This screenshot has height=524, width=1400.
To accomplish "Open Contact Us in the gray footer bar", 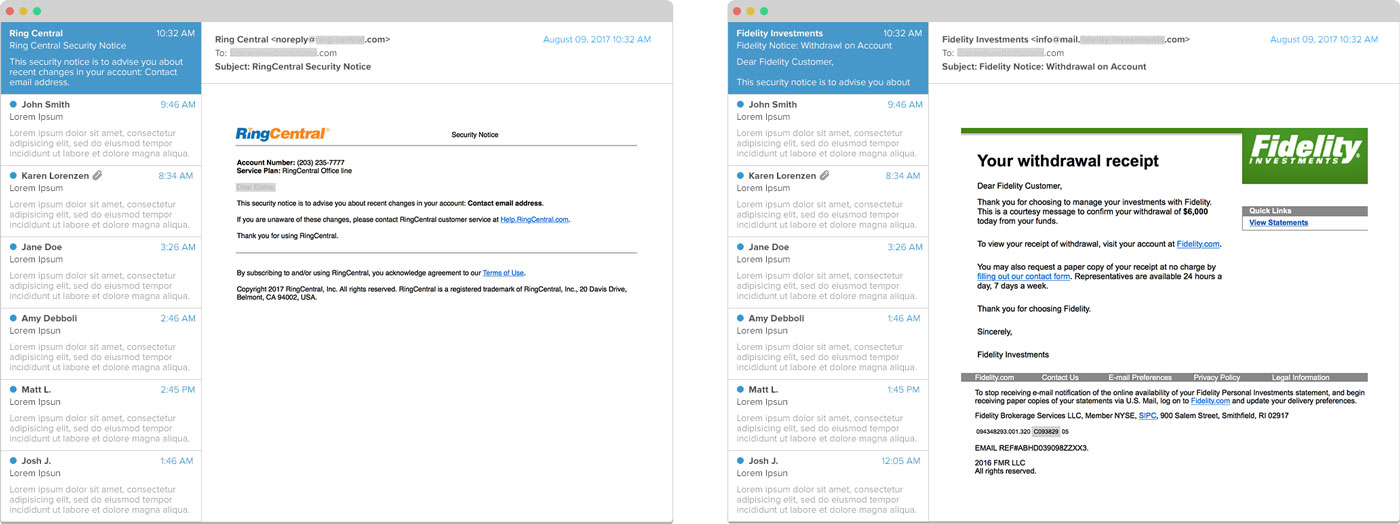I will click(1060, 377).
